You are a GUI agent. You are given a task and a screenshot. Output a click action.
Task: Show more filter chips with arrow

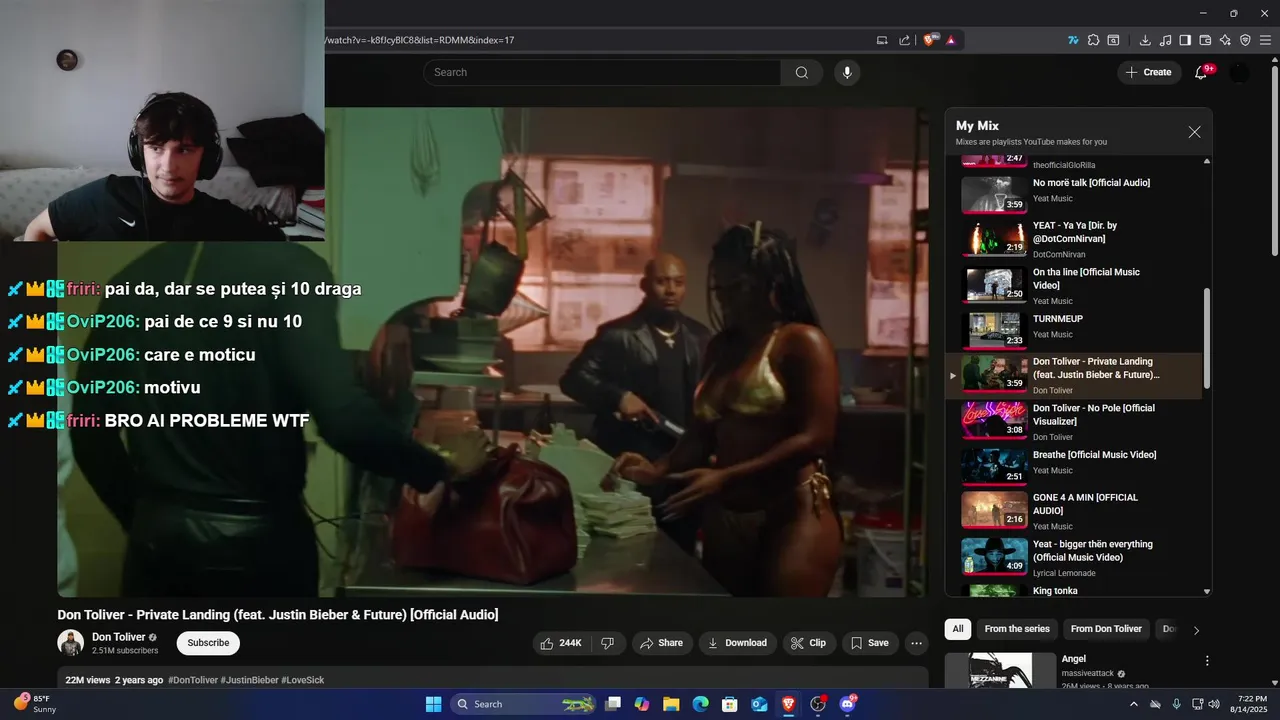coord(1196,630)
